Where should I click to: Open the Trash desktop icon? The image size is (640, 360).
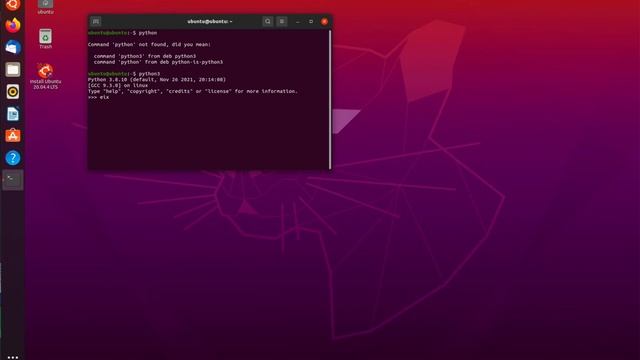pyautogui.click(x=45, y=39)
